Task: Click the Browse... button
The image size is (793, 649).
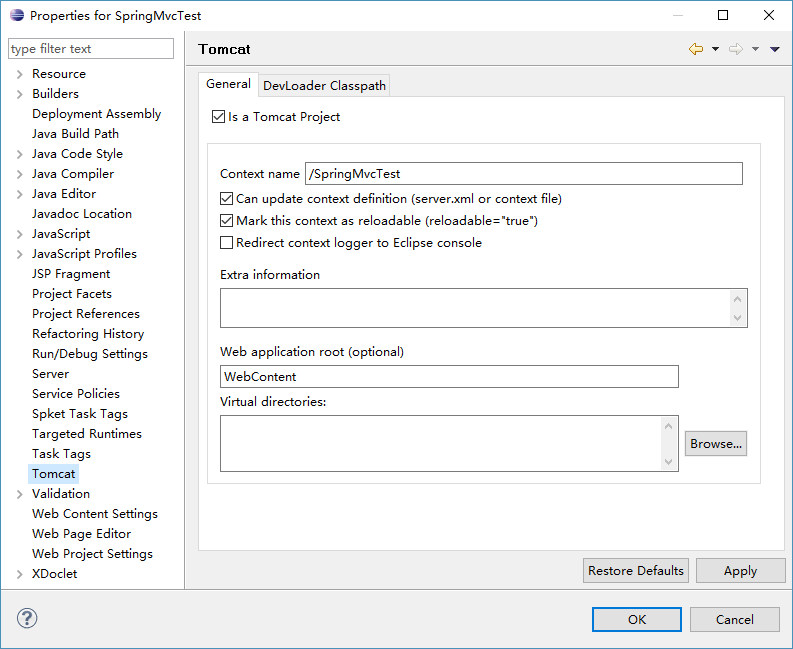Action: click(715, 444)
